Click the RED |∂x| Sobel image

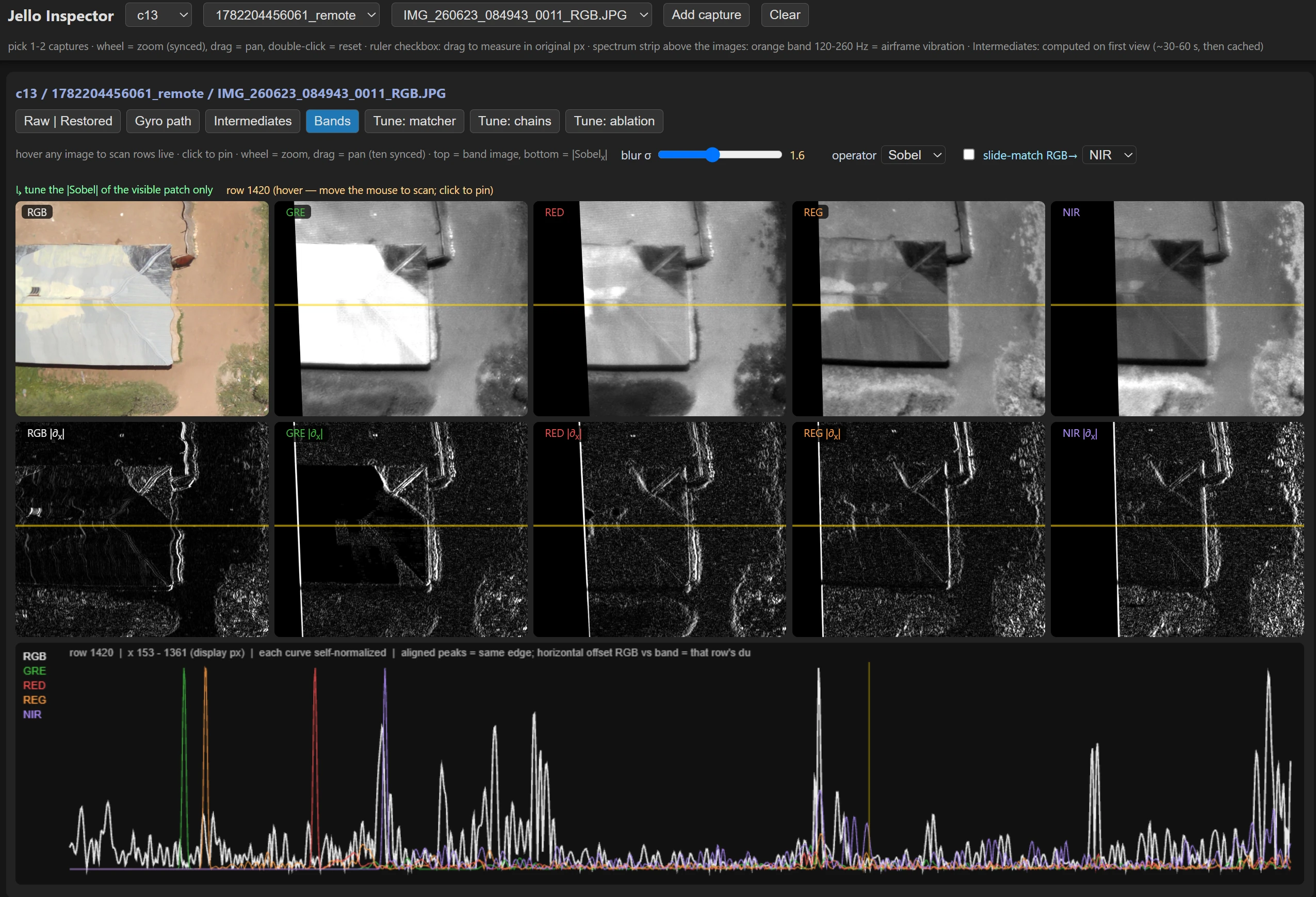point(660,529)
